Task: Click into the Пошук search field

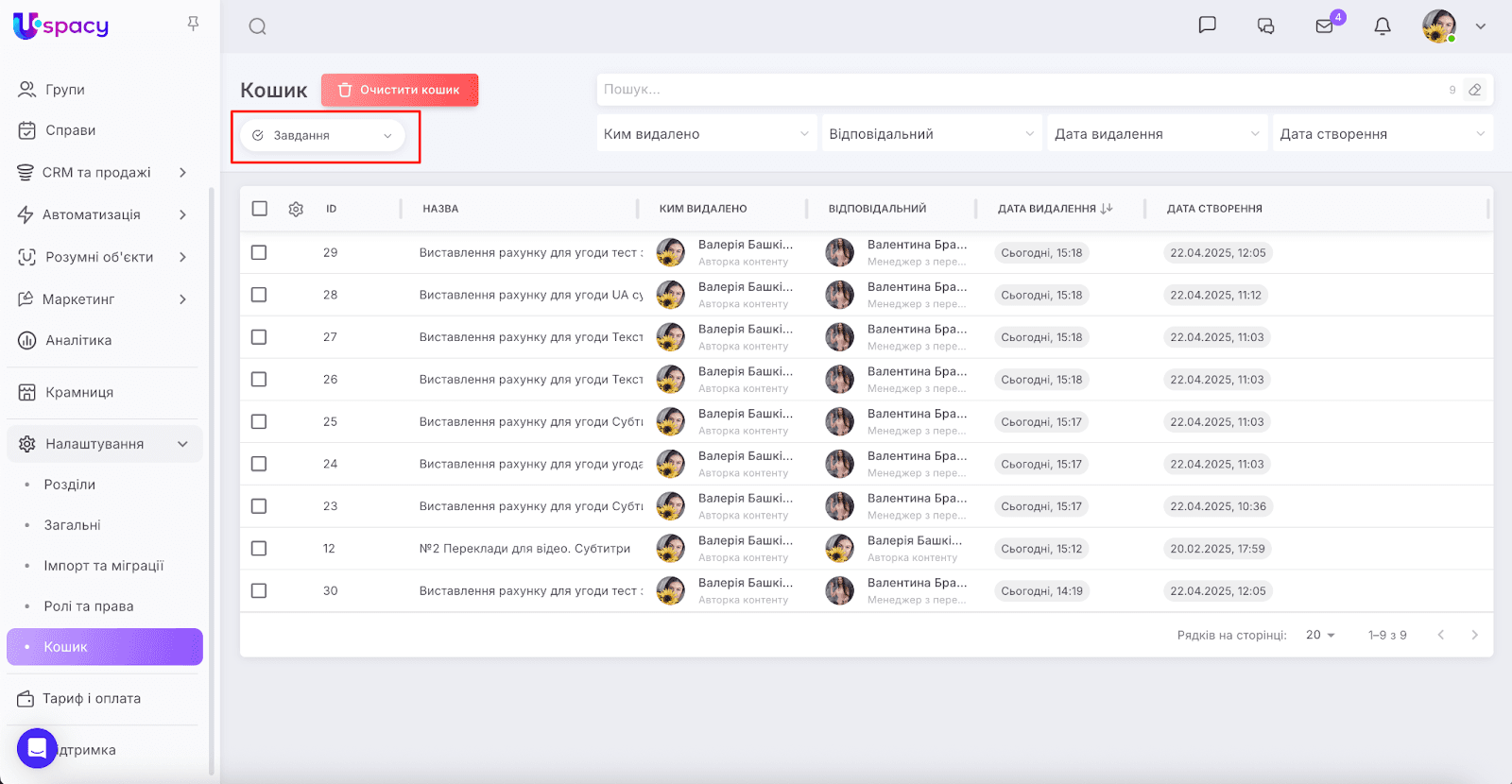Action: coord(1021,90)
